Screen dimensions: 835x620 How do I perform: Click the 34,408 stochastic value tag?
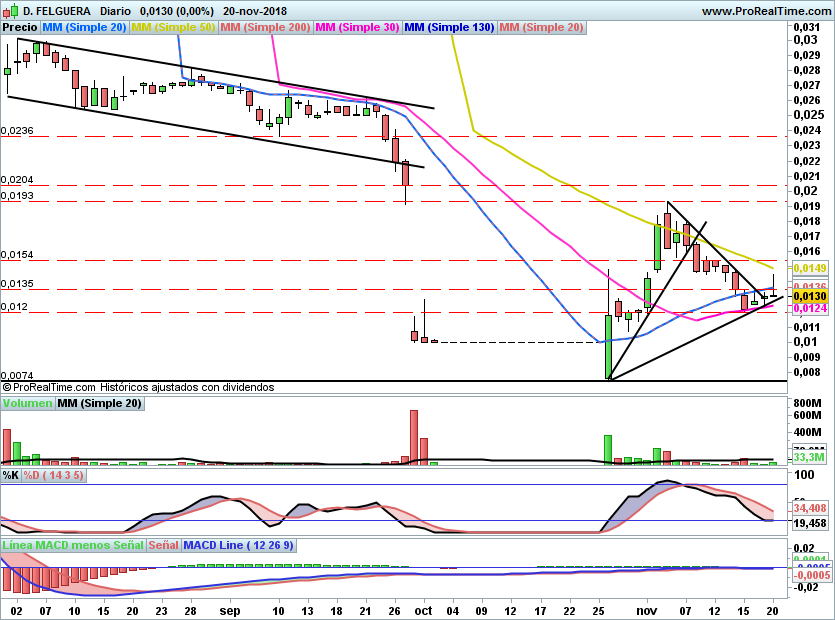tap(808, 508)
